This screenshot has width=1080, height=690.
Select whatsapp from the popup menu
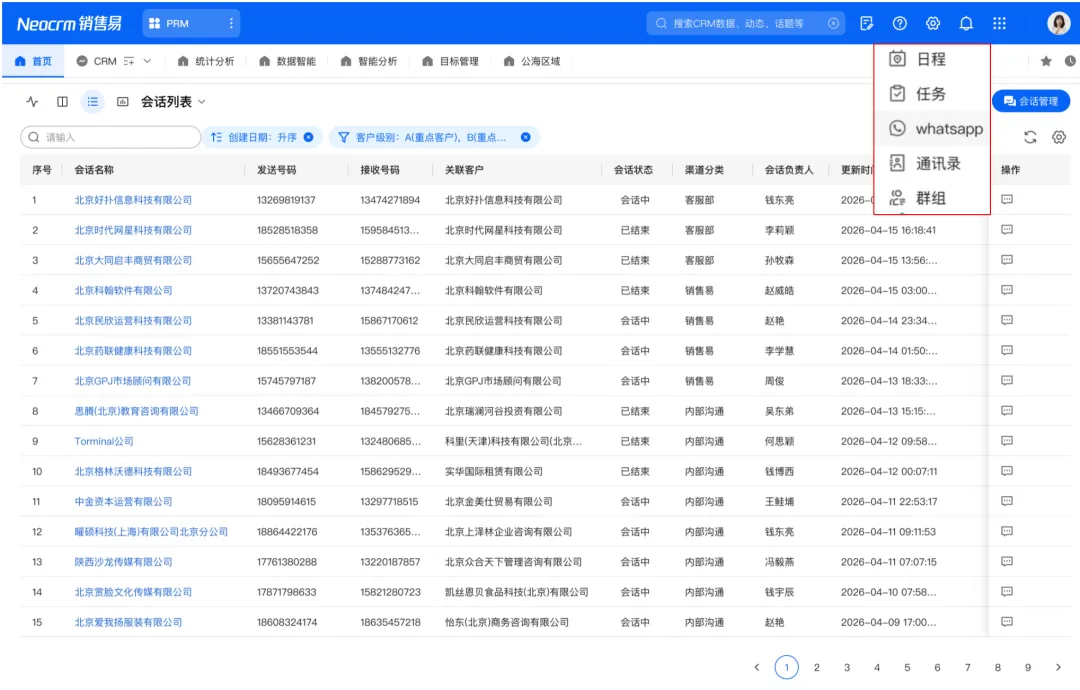(x=933, y=129)
